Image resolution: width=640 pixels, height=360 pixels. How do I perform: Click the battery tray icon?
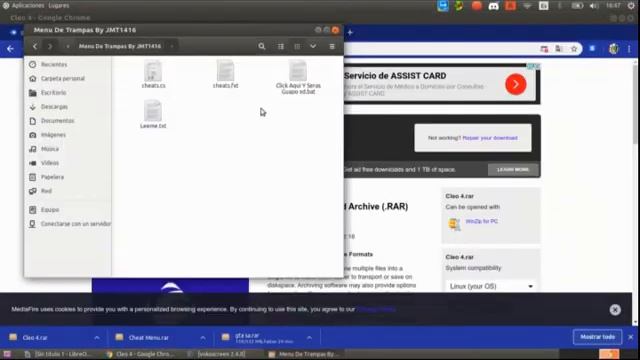pos(577,6)
